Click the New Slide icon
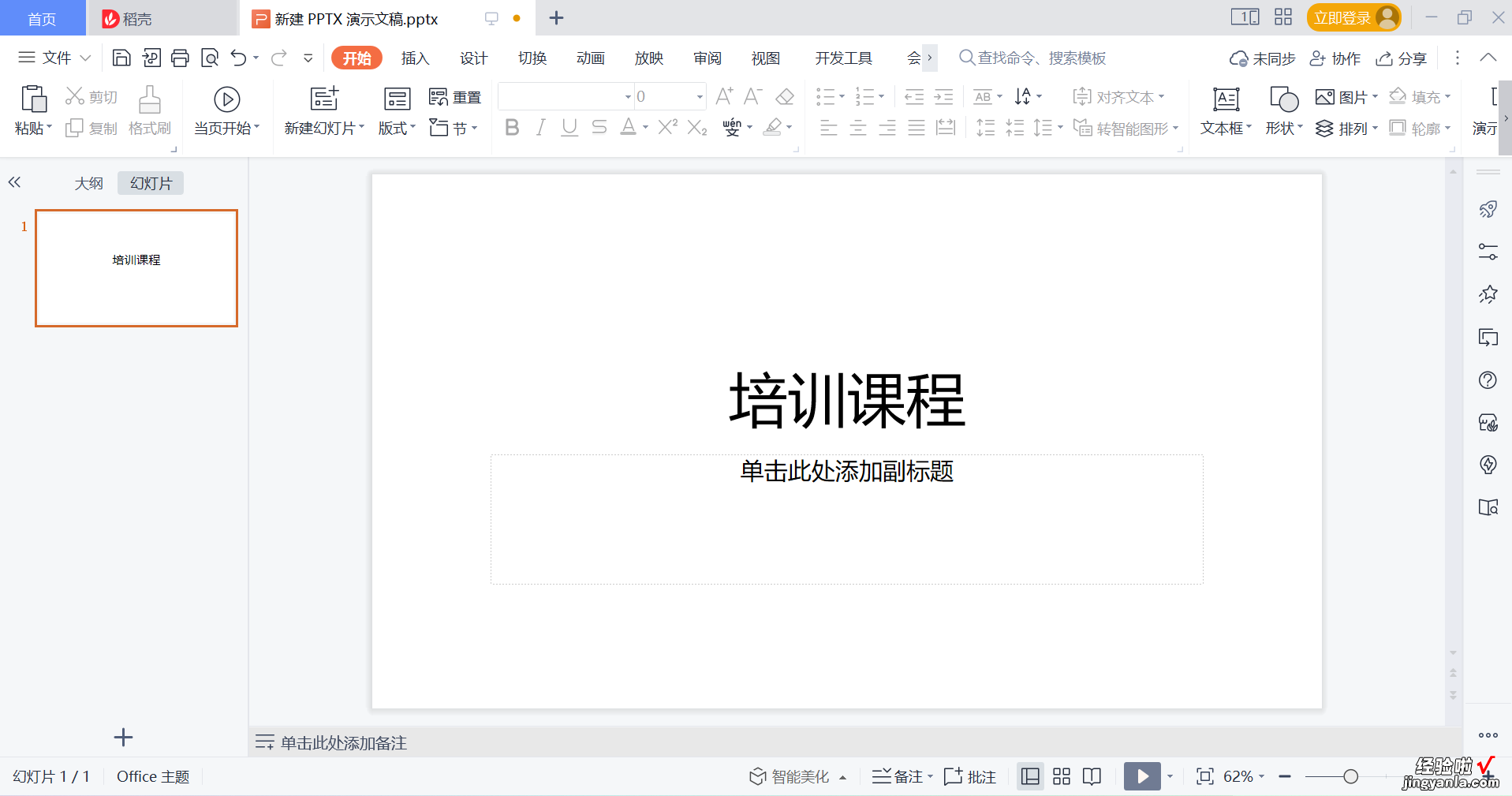The image size is (1512, 796). (x=324, y=99)
